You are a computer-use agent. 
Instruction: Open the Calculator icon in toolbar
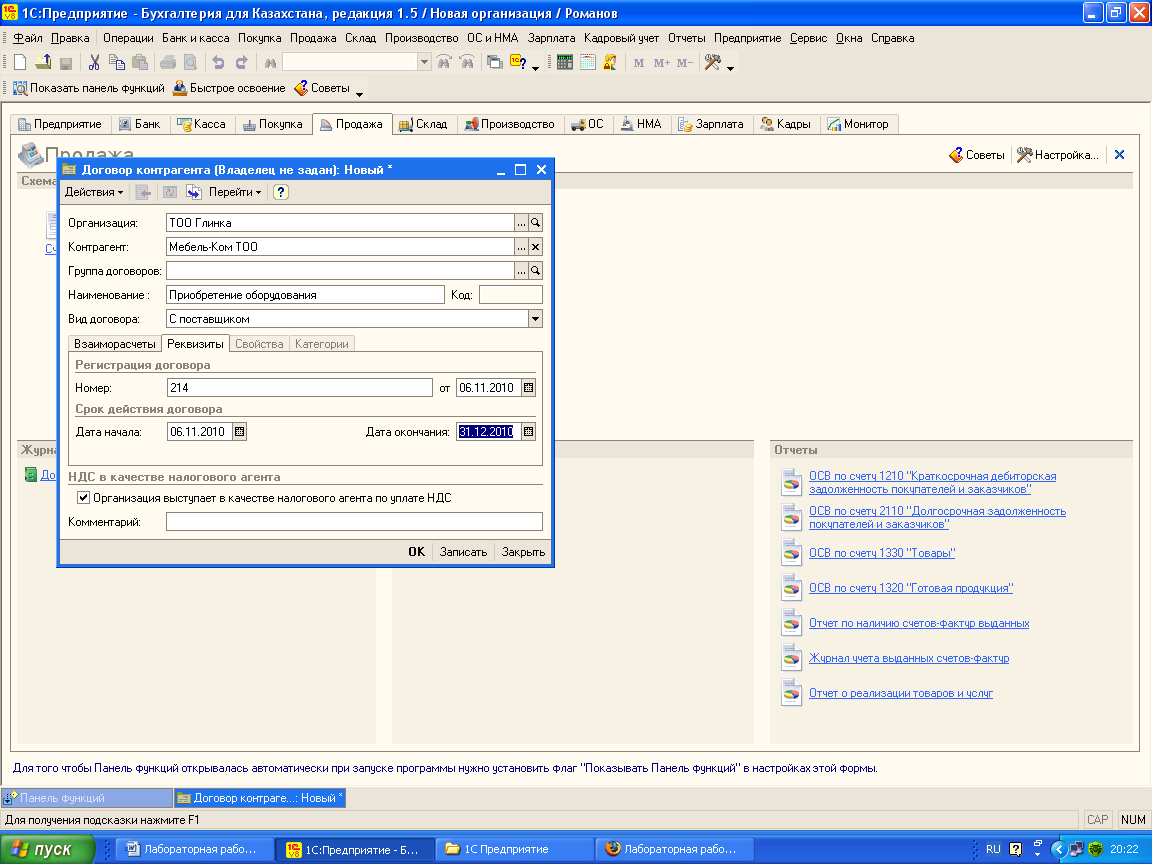[x=564, y=62]
